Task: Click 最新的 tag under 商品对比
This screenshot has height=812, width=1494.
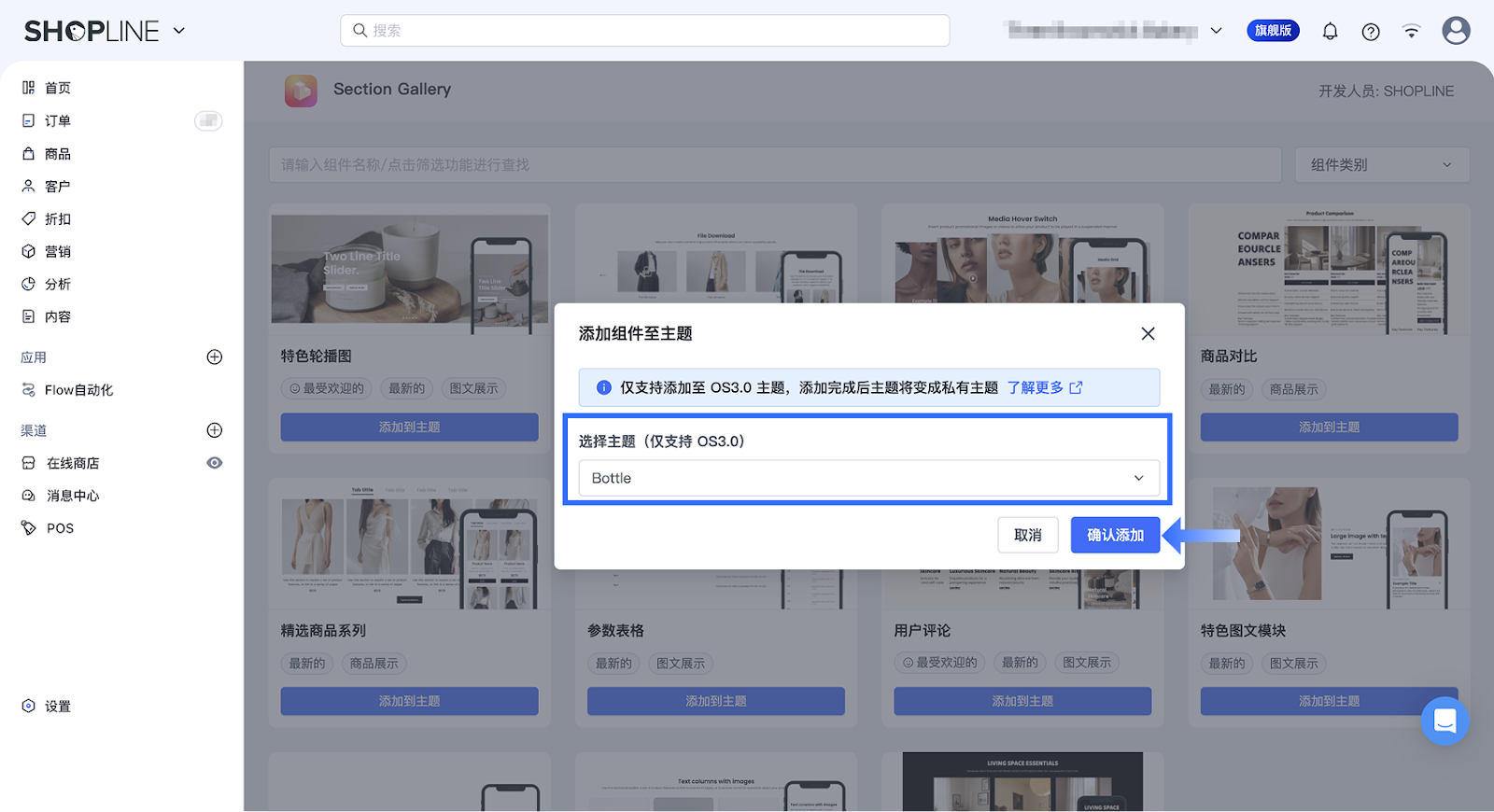Action: click(x=1227, y=389)
